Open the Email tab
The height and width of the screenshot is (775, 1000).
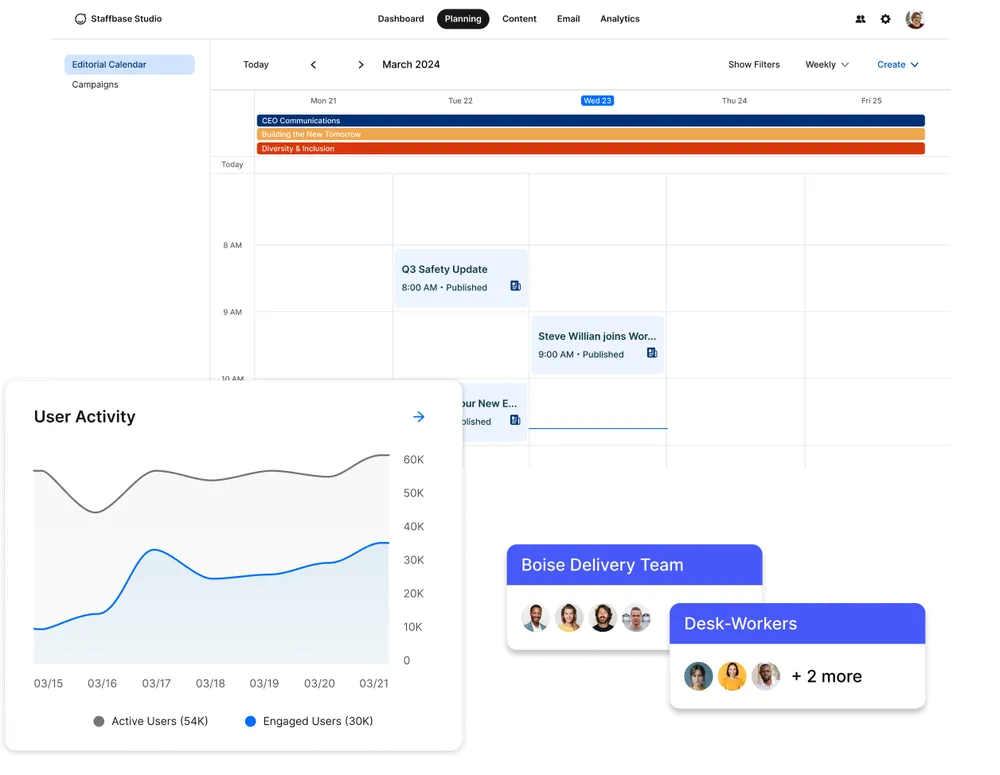[x=568, y=19]
